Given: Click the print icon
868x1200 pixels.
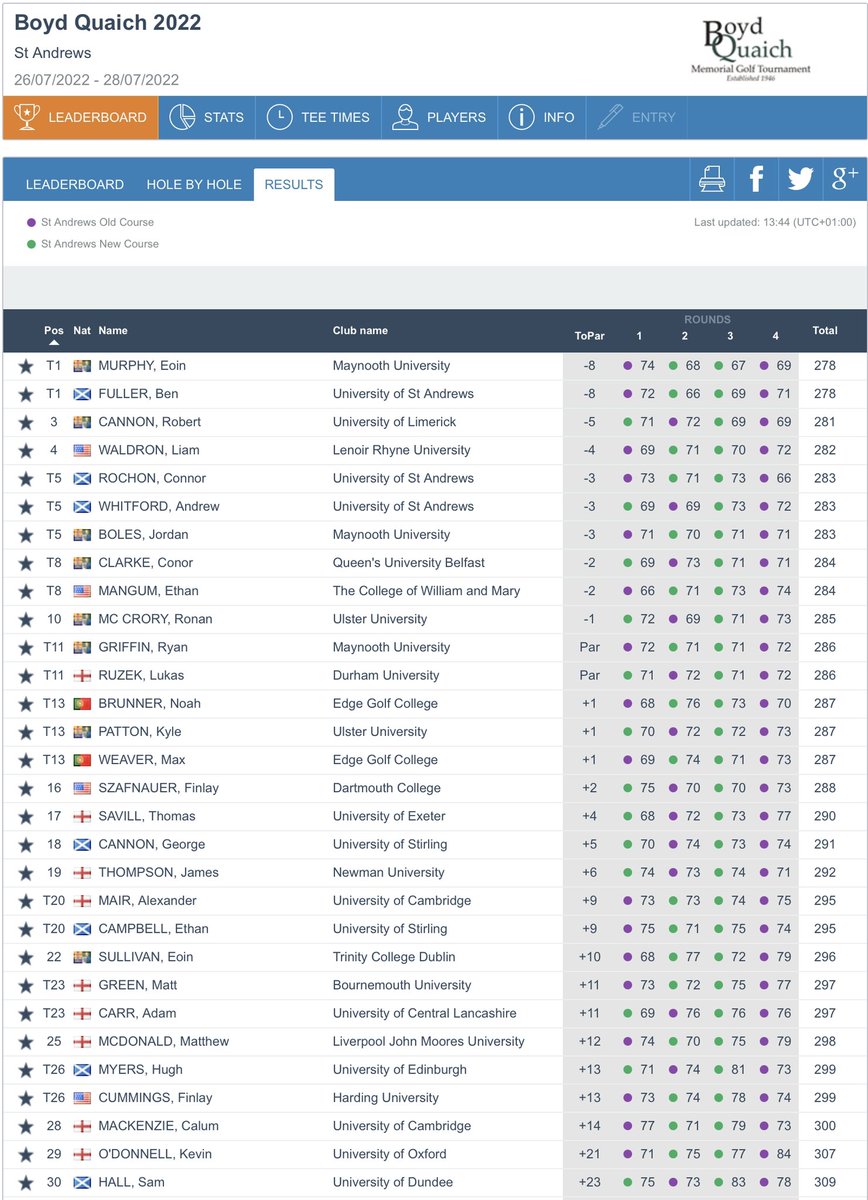Looking at the screenshot, I should click(712, 180).
